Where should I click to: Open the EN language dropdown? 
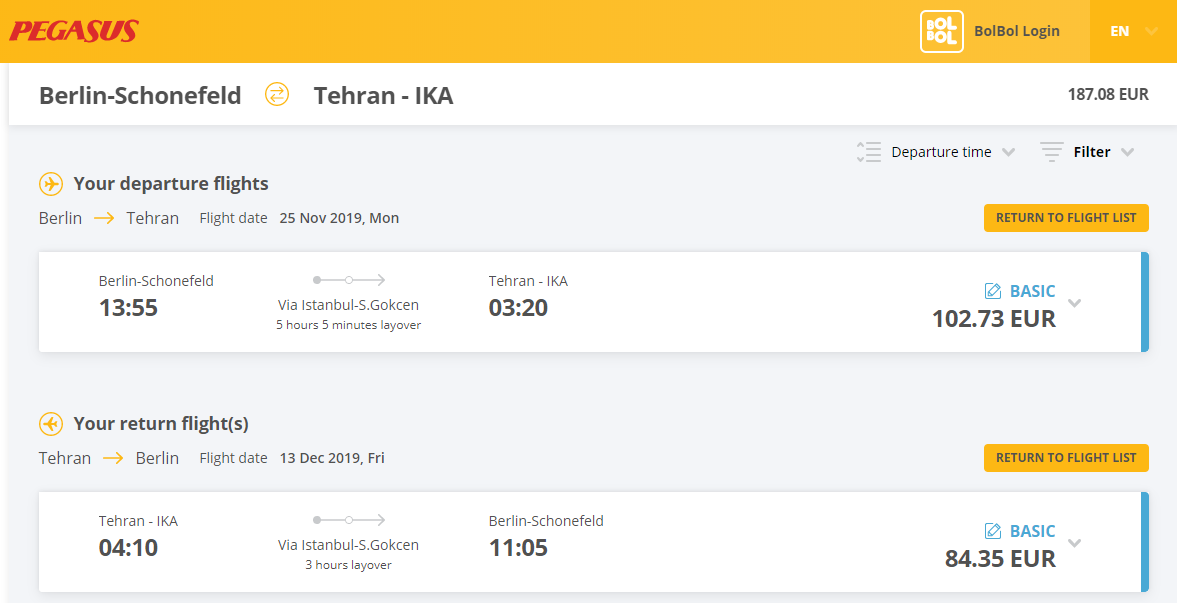(1133, 31)
